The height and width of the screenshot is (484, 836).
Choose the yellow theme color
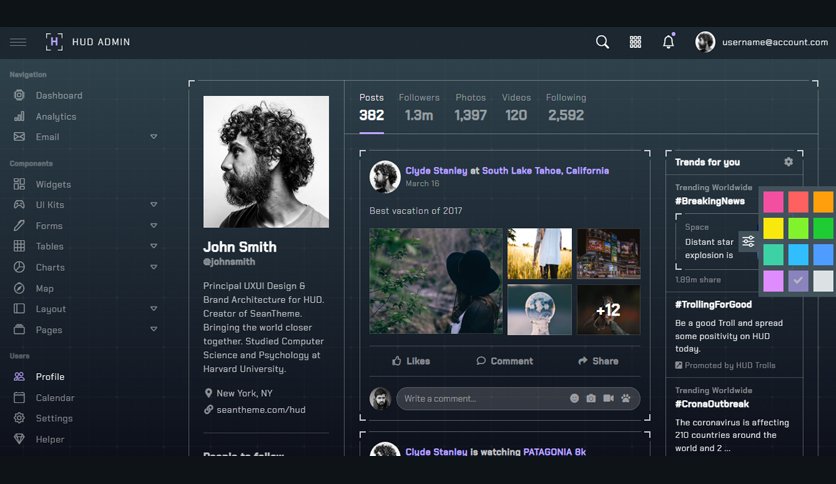(x=773, y=228)
